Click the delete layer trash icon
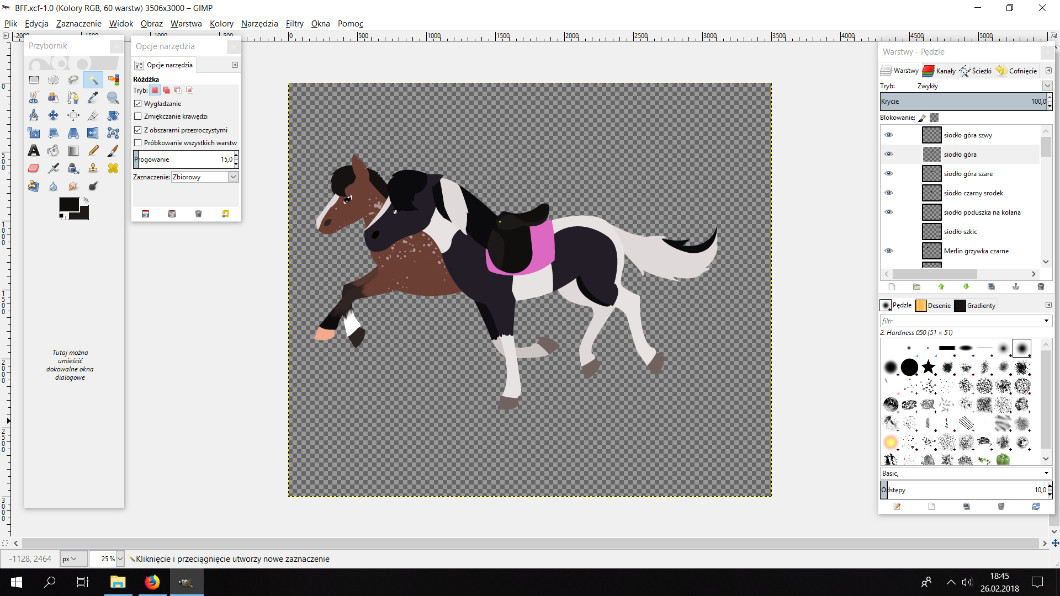 pos(1041,287)
